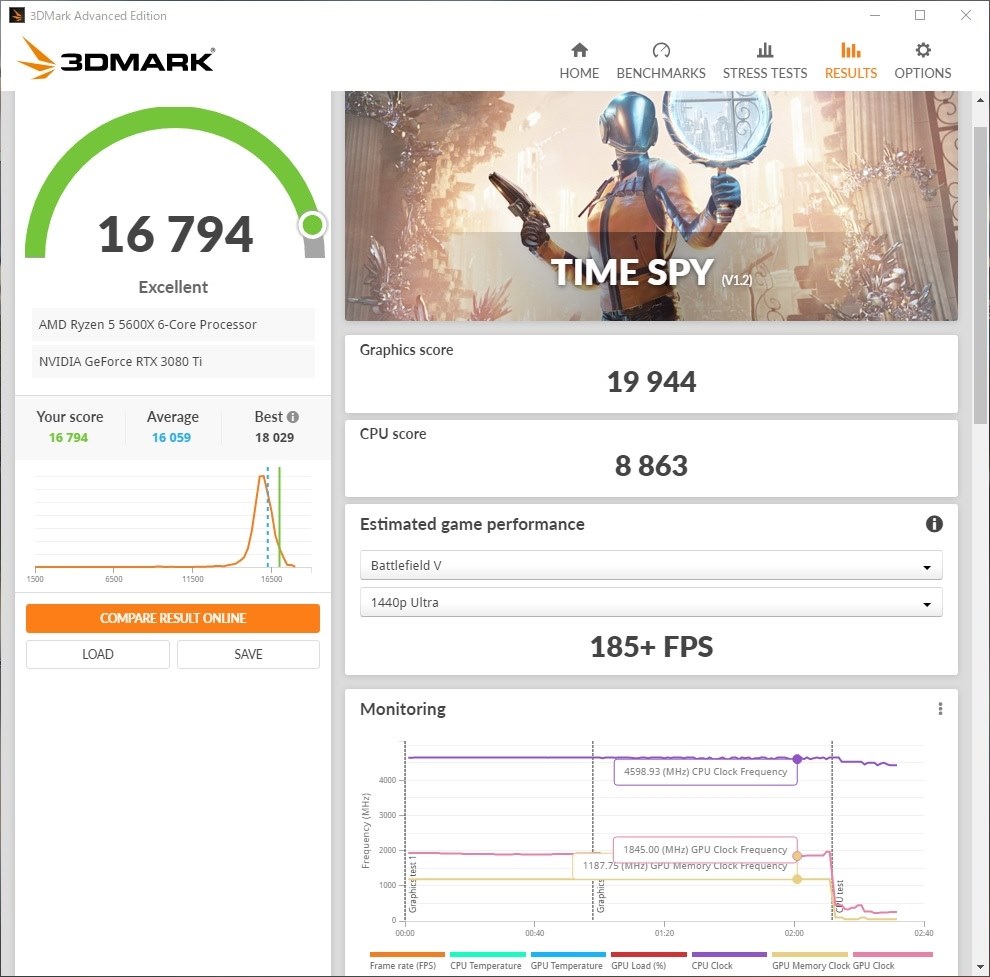Open Monitoring three-dot menu
This screenshot has height=977, width=990.
tap(940, 709)
